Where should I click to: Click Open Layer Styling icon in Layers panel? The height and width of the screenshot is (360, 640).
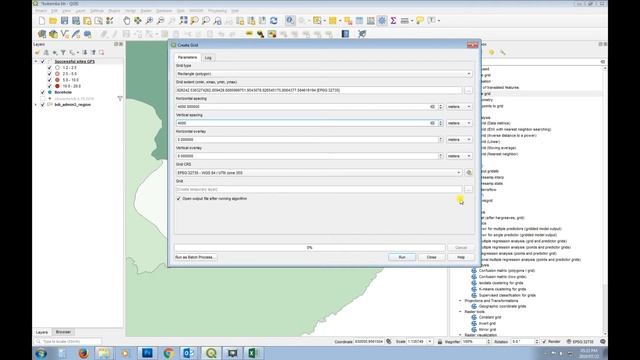pyautogui.click(x=38, y=52)
